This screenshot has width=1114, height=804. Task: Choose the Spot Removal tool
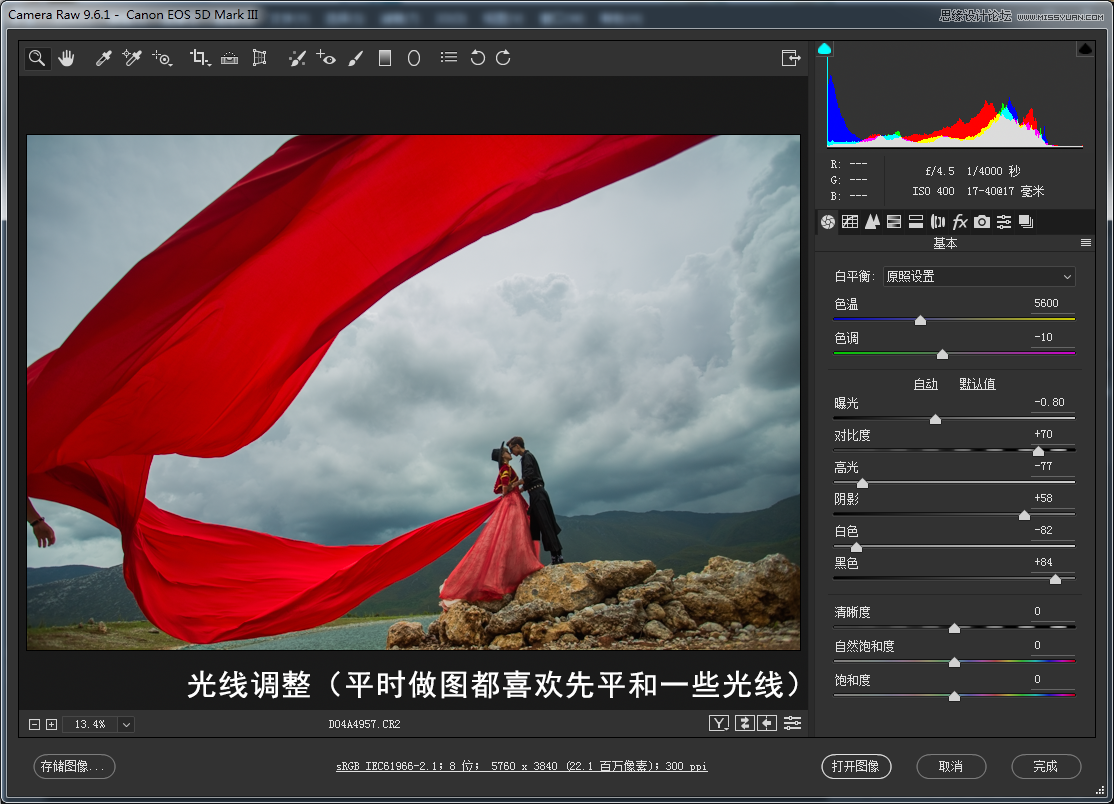[x=297, y=58]
